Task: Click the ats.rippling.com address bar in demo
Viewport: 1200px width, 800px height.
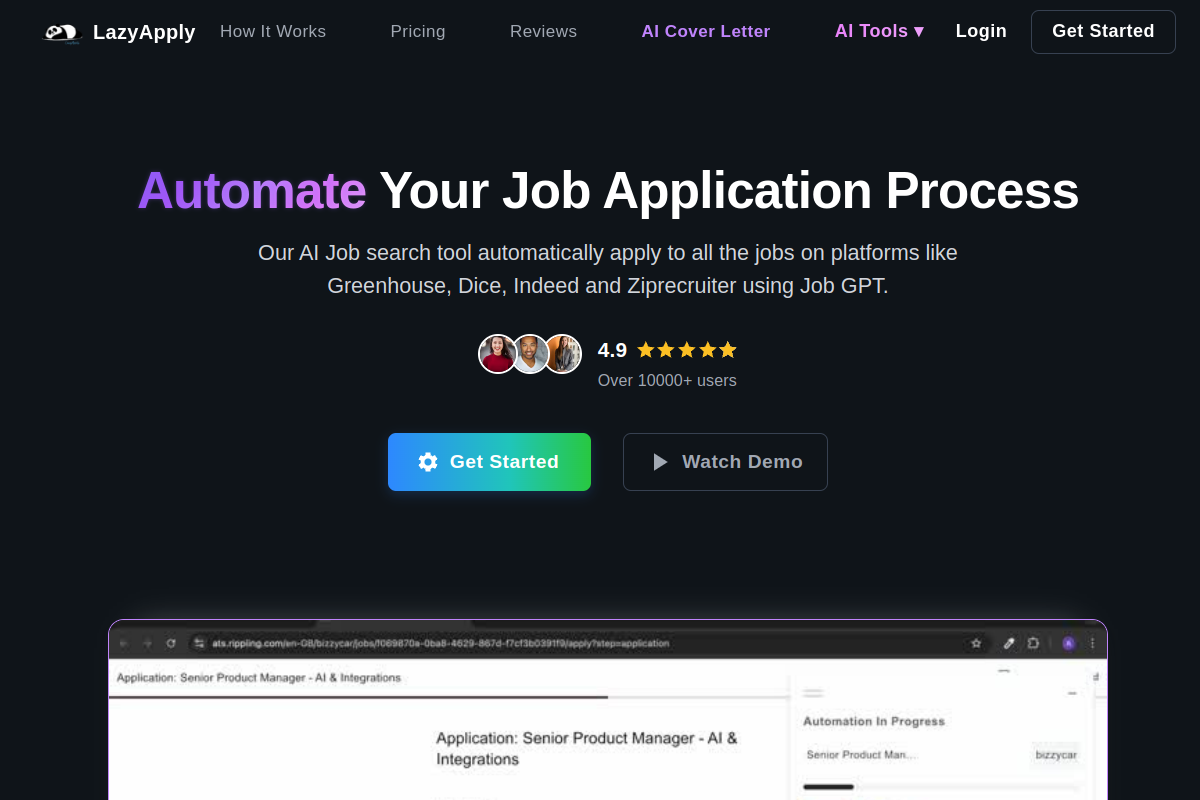Action: tap(590, 643)
